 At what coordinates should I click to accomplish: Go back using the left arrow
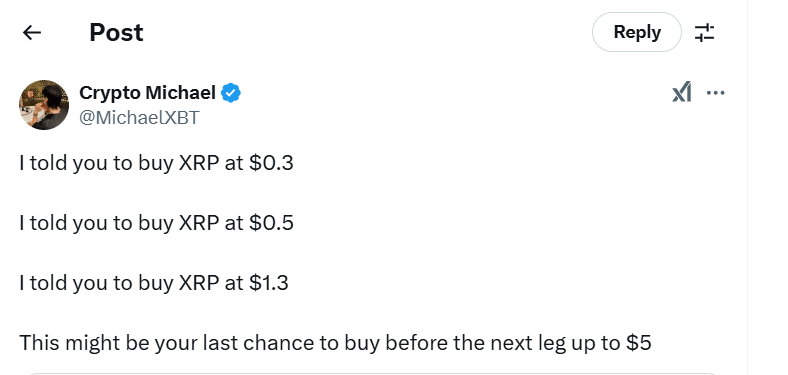(32, 33)
